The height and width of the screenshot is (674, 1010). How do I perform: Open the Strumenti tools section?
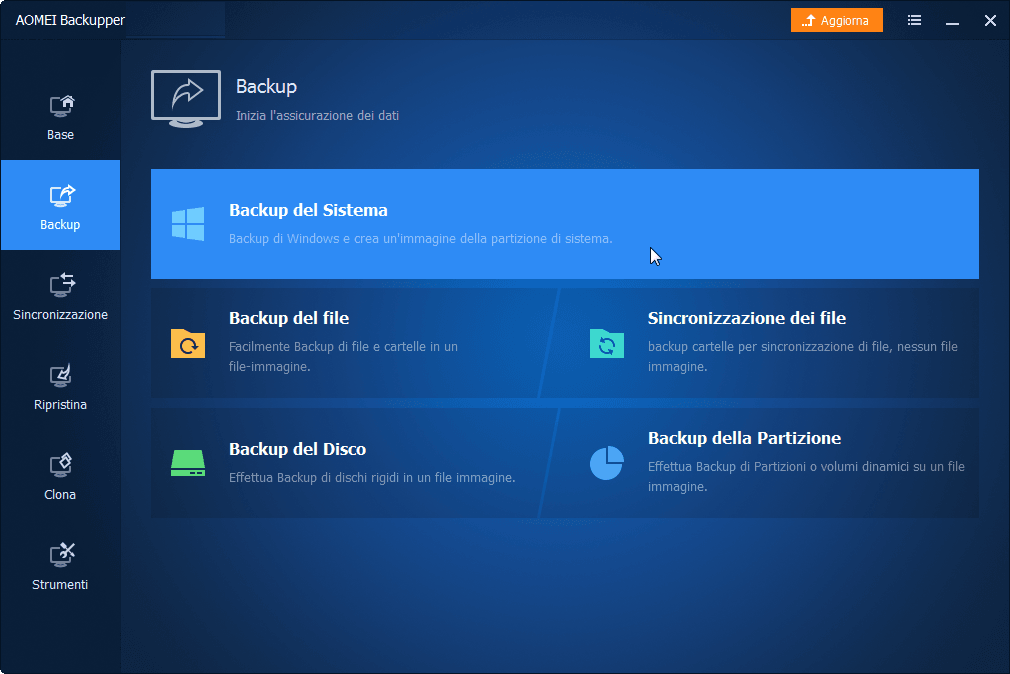[x=60, y=565]
